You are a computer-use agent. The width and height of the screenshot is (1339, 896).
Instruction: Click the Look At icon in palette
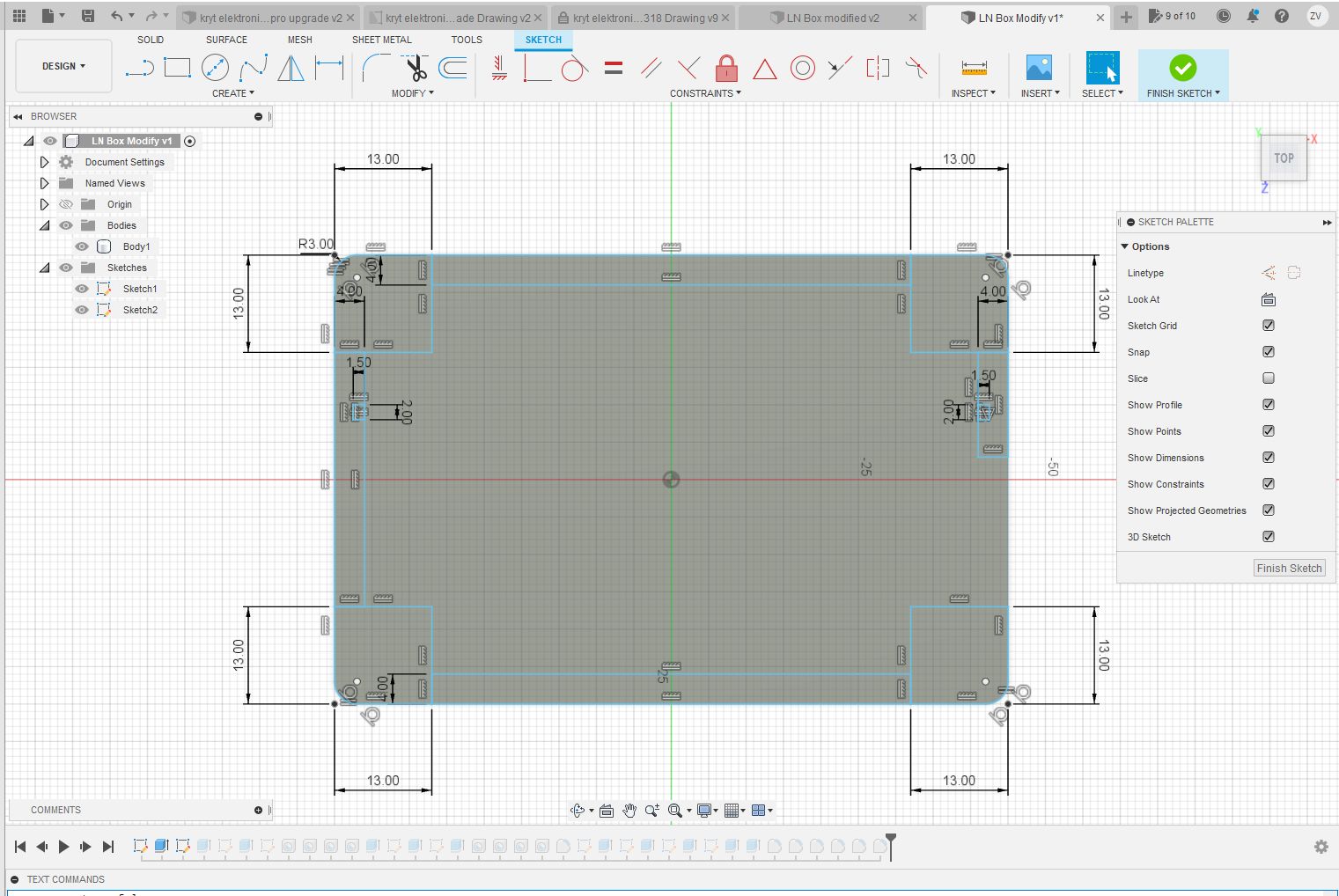(1268, 299)
